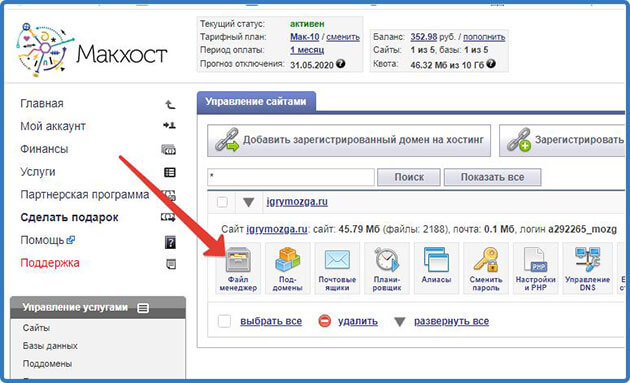Viewport: 630px width, 383px height.
Task: Click the логин a292265_mozg text
Action: [x=568, y=229]
